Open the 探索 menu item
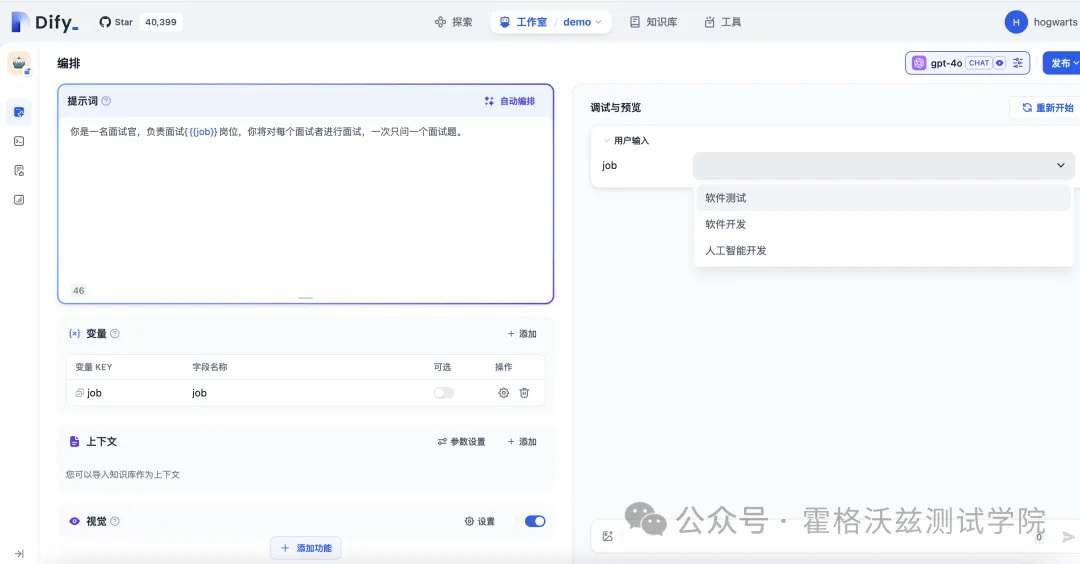Screen dimensions: 1080x564 453,22
